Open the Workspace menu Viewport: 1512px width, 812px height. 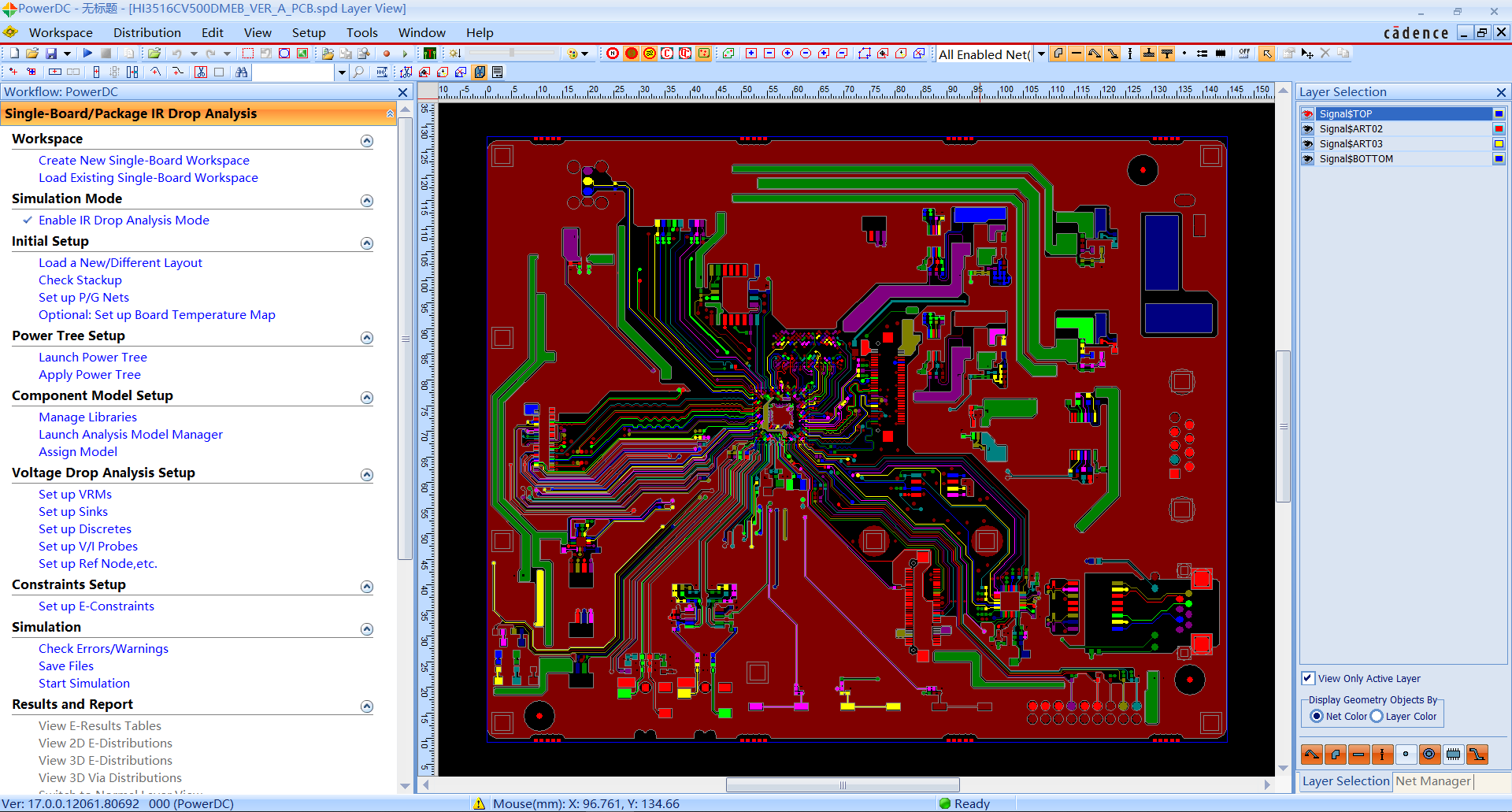coord(61,32)
